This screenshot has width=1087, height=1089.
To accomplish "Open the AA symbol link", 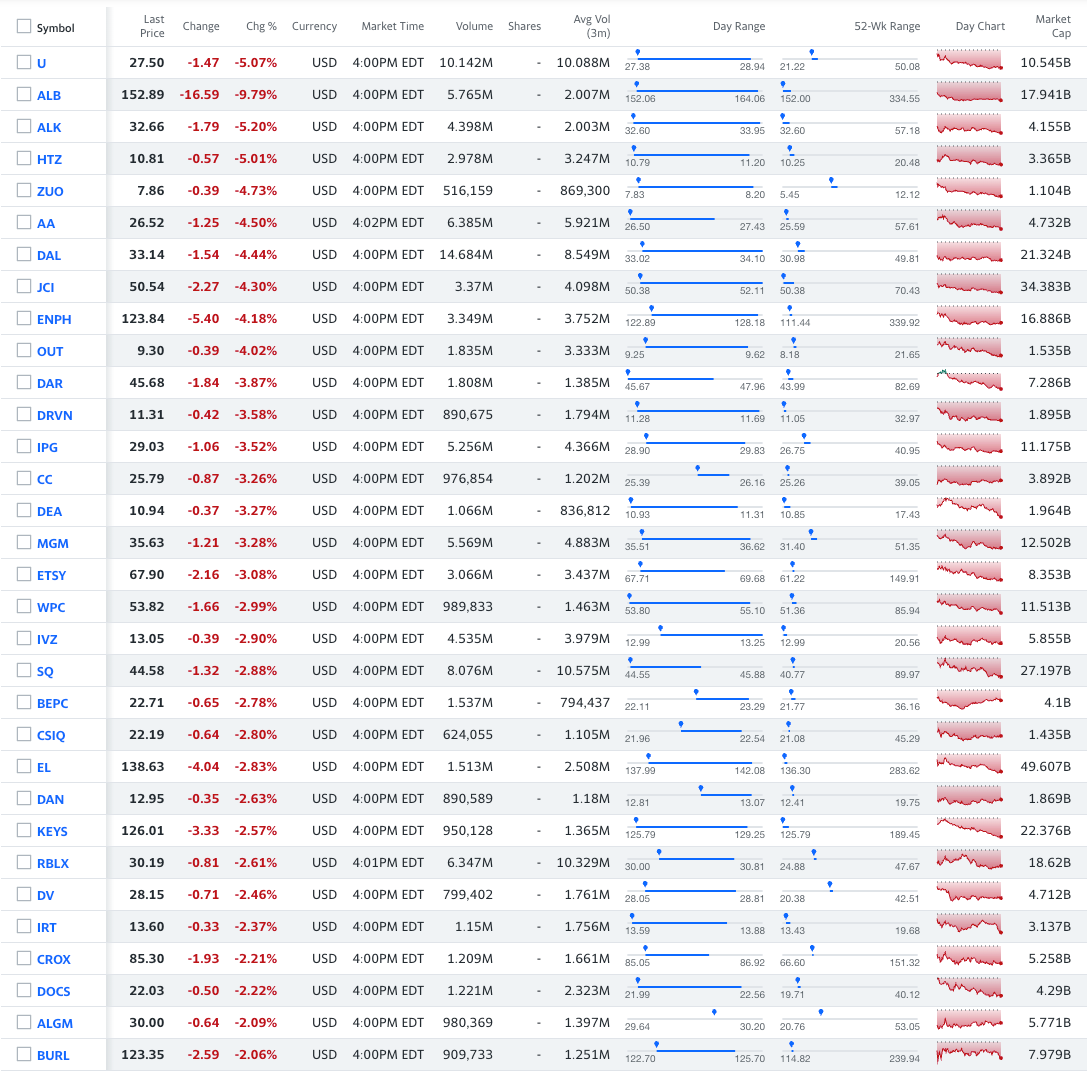I will click(46, 223).
